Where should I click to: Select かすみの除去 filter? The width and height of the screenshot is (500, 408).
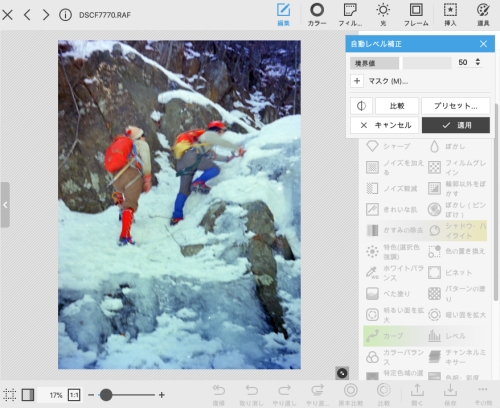pos(395,230)
